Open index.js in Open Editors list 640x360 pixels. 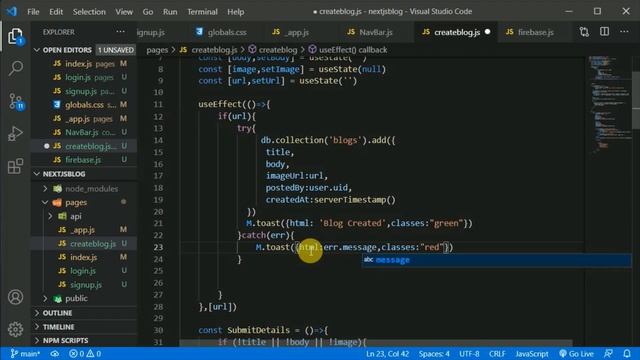coord(84,64)
